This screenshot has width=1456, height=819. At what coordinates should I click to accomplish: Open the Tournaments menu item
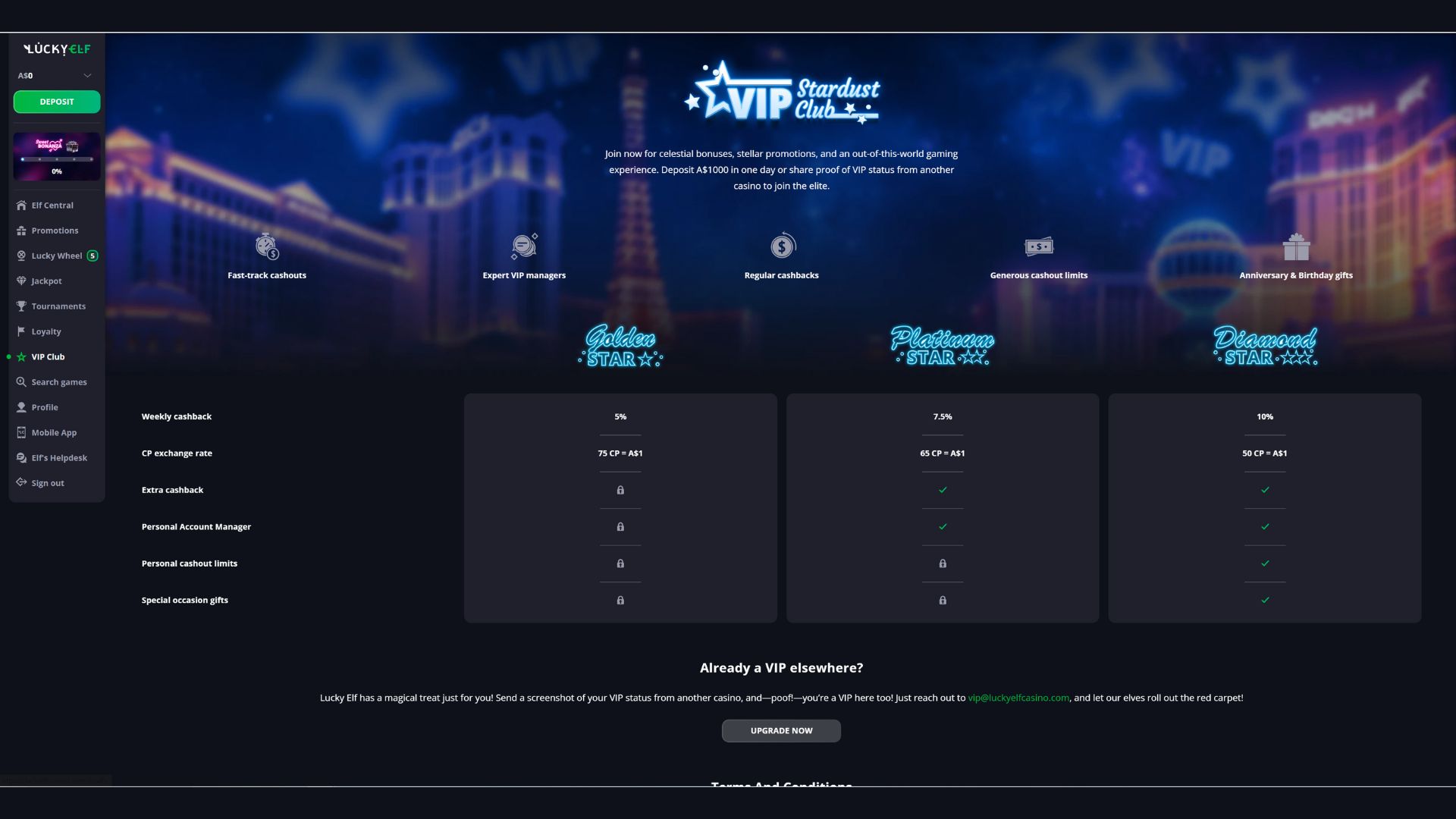58,306
